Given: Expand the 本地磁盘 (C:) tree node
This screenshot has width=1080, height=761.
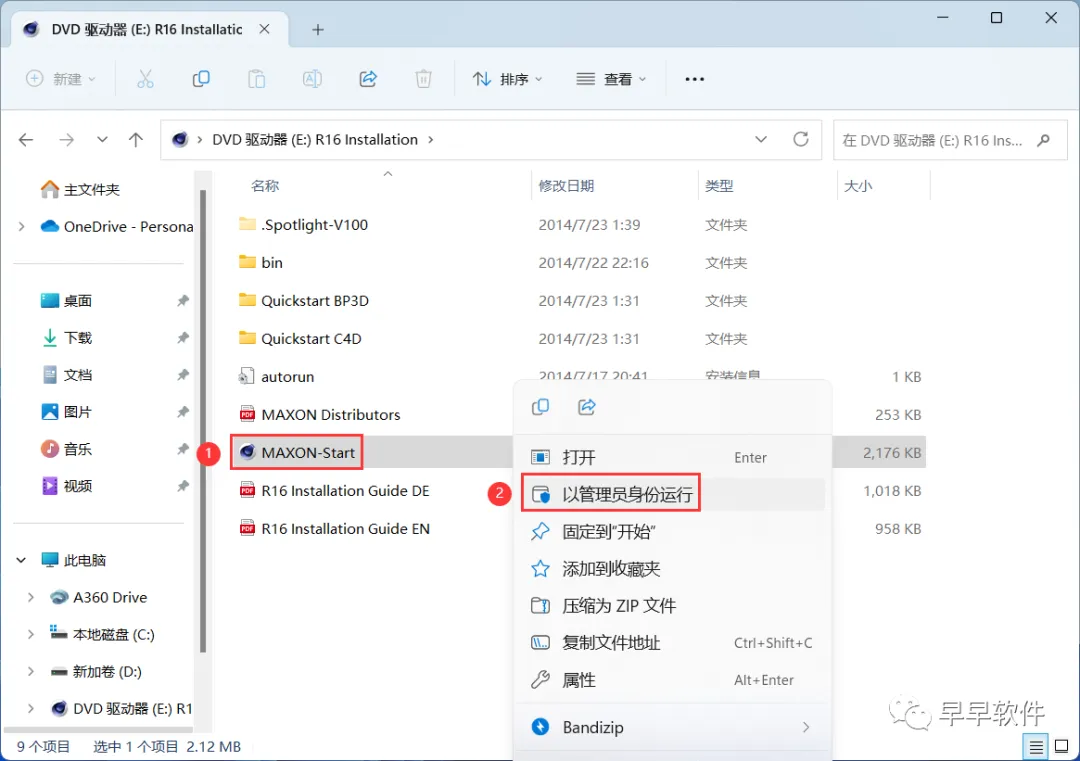Looking at the screenshot, I should (30, 634).
